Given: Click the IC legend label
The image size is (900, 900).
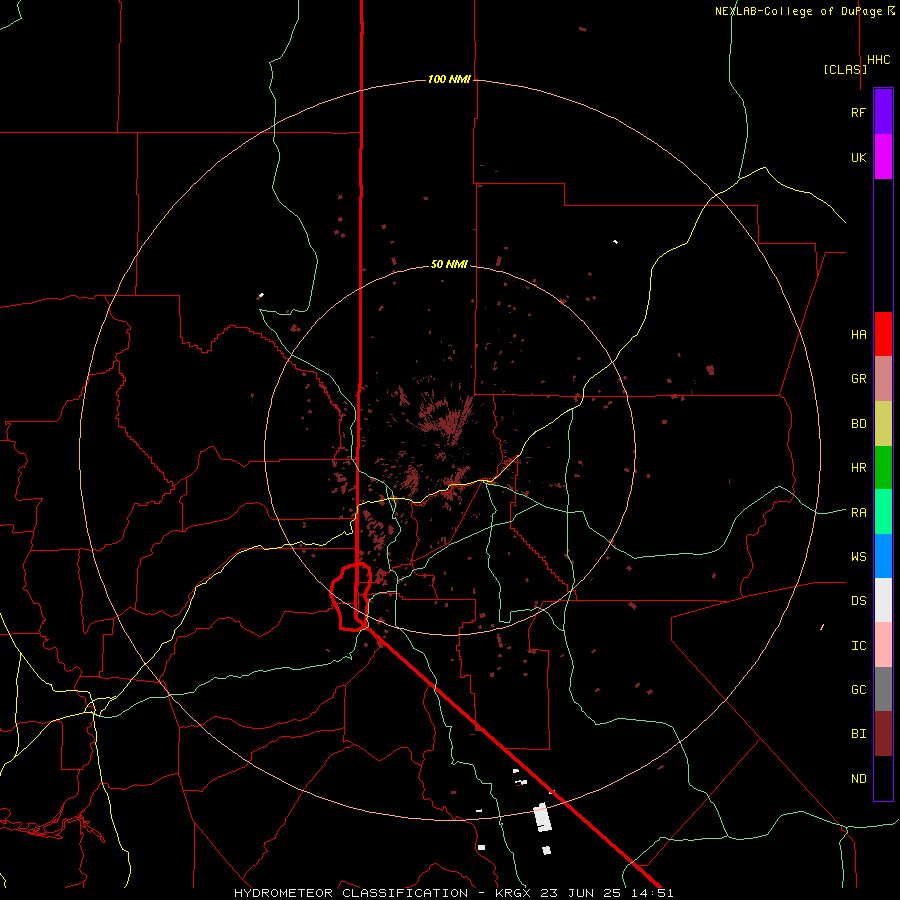Looking at the screenshot, I should click(858, 646).
